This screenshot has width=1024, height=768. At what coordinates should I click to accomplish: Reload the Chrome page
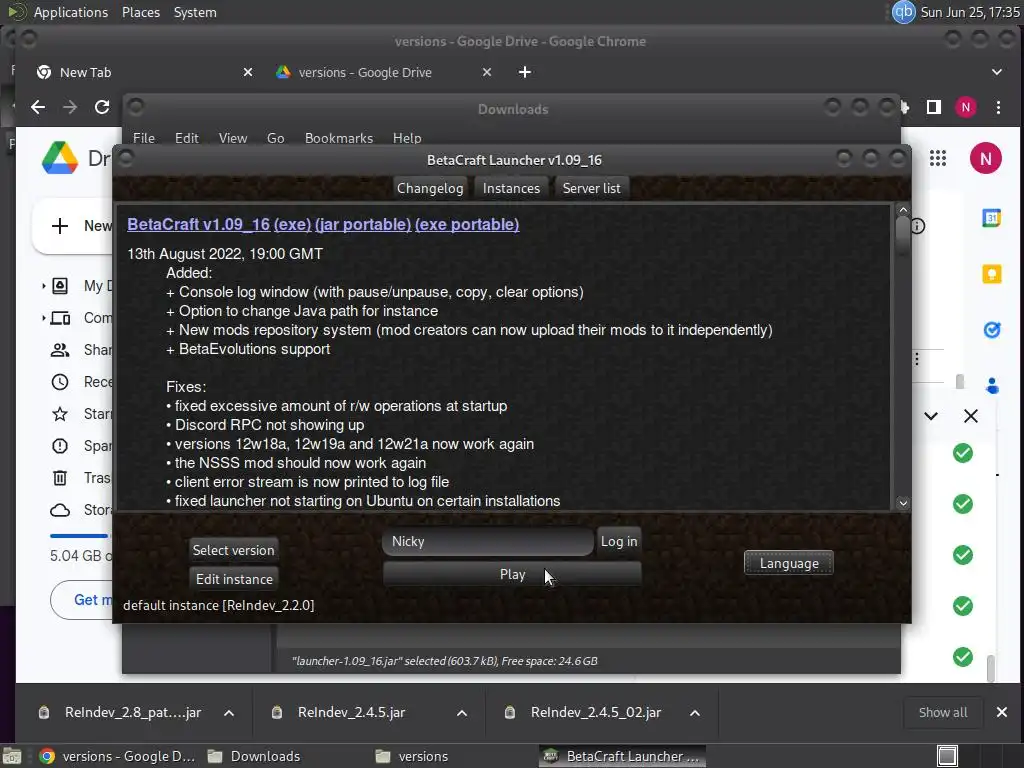click(102, 107)
